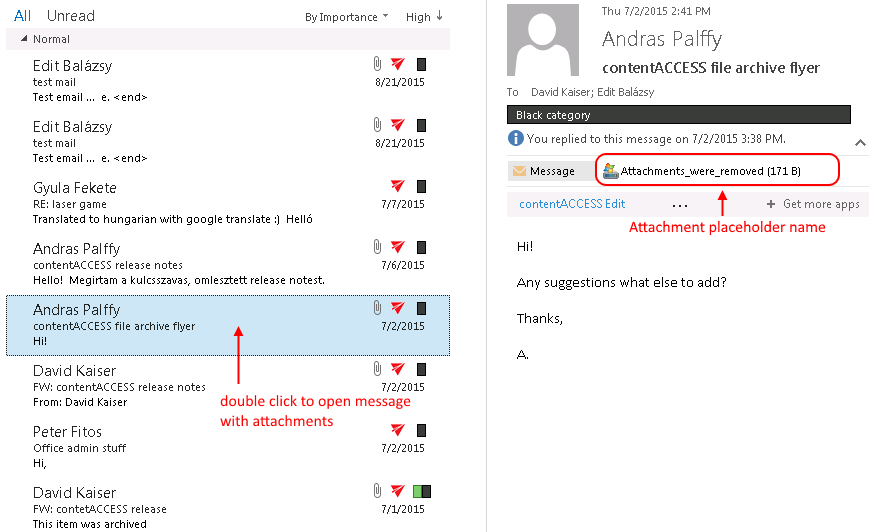Collapse the message header with chevron
This screenshot has width=872, height=532.
860,143
